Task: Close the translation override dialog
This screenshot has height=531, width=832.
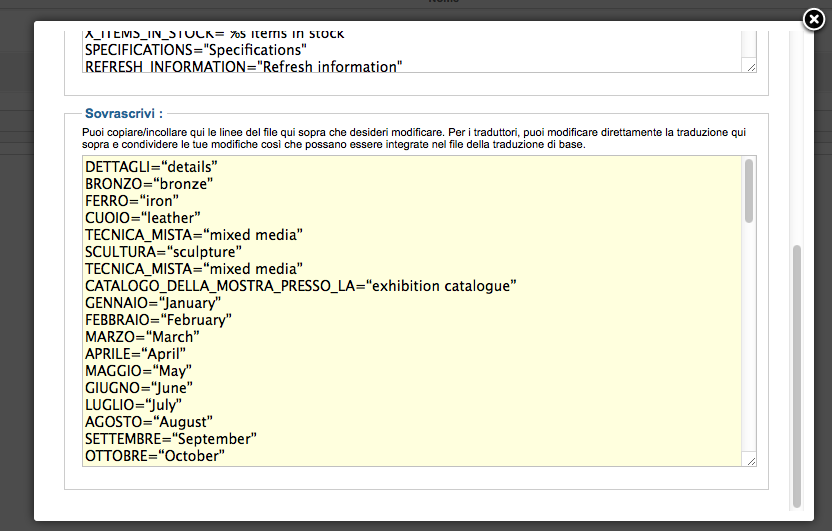Action: 815,18
